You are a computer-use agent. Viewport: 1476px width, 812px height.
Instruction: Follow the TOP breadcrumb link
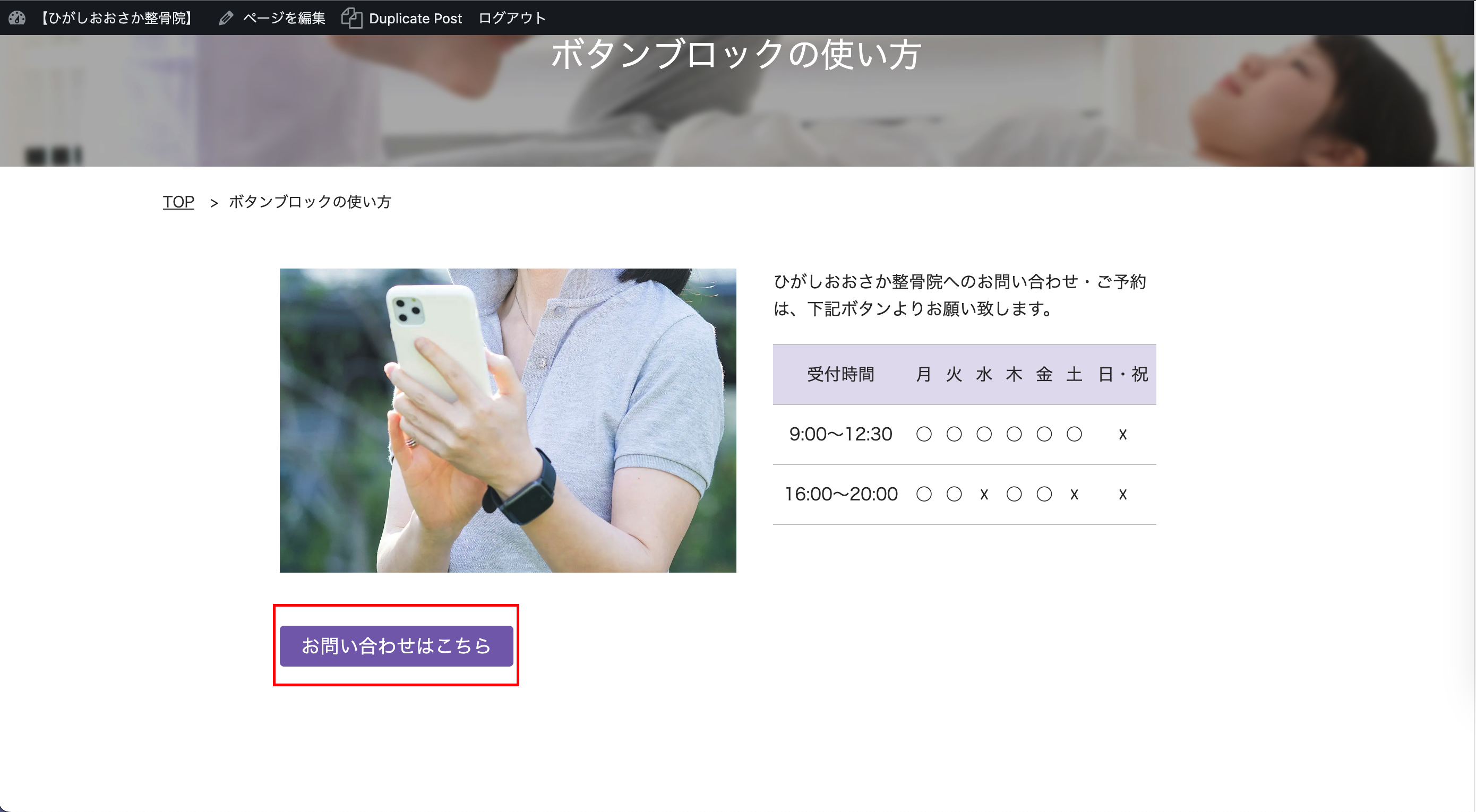coord(178,202)
